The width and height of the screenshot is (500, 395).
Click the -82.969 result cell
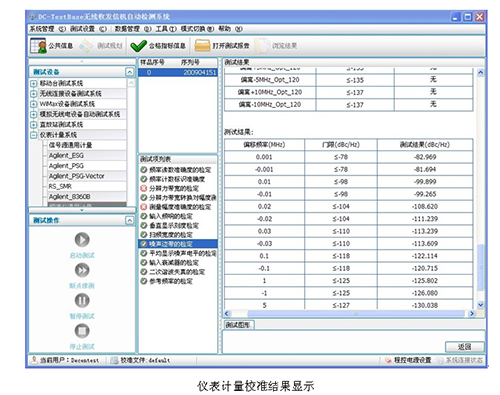click(425, 157)
